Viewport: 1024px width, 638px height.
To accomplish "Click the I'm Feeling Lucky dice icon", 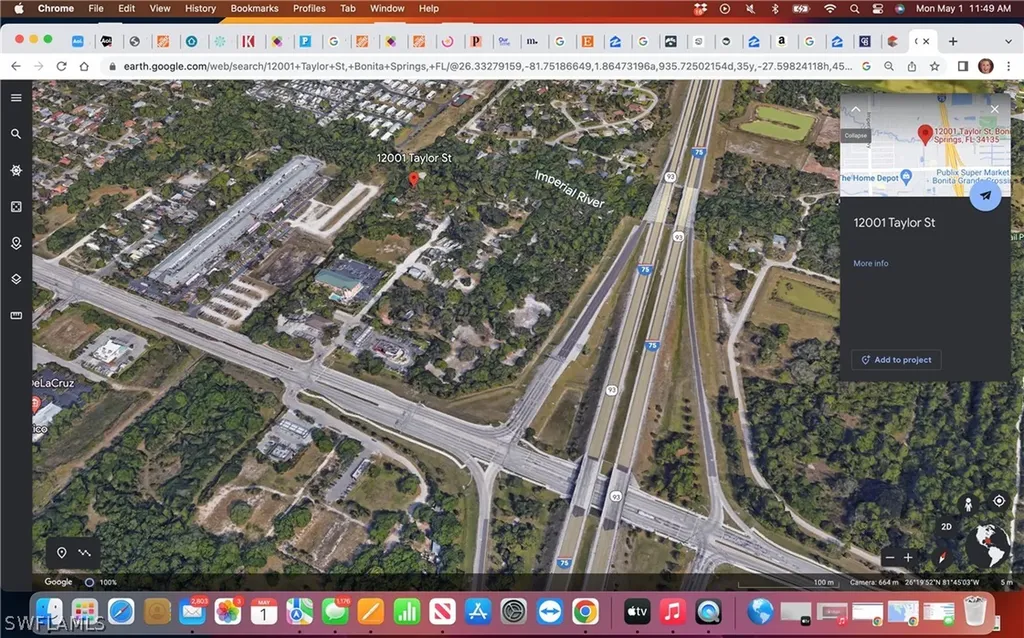I will tap(16, 207).
